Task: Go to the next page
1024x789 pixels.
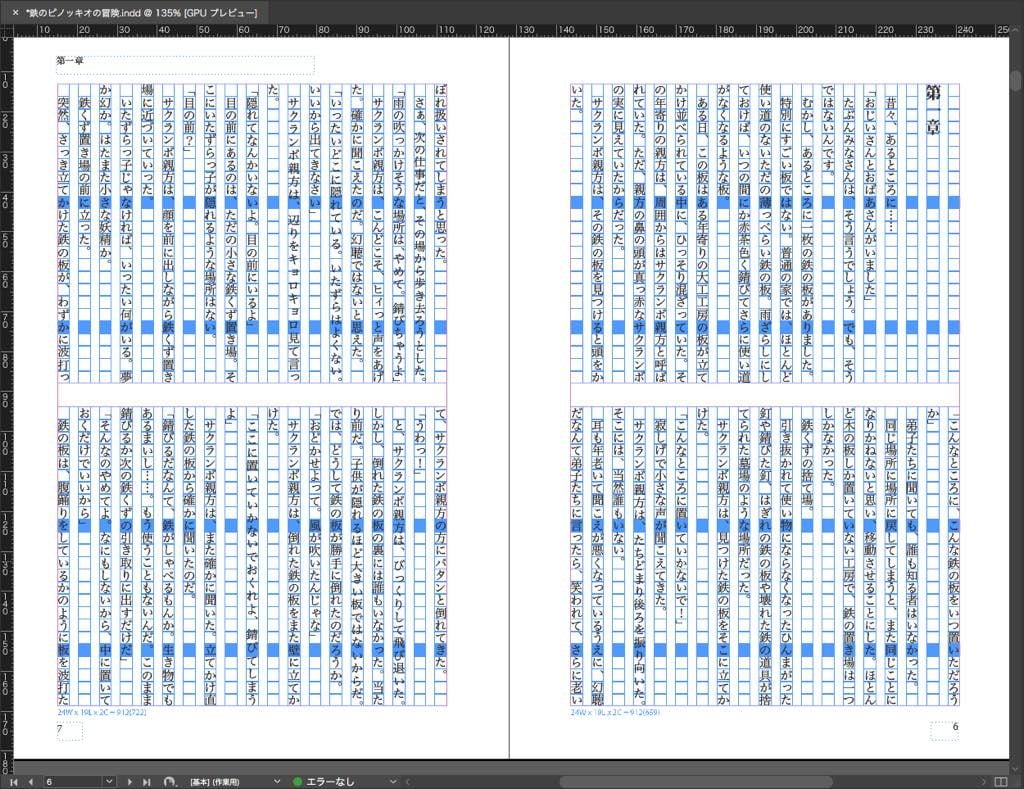Action: coord(129,782)
